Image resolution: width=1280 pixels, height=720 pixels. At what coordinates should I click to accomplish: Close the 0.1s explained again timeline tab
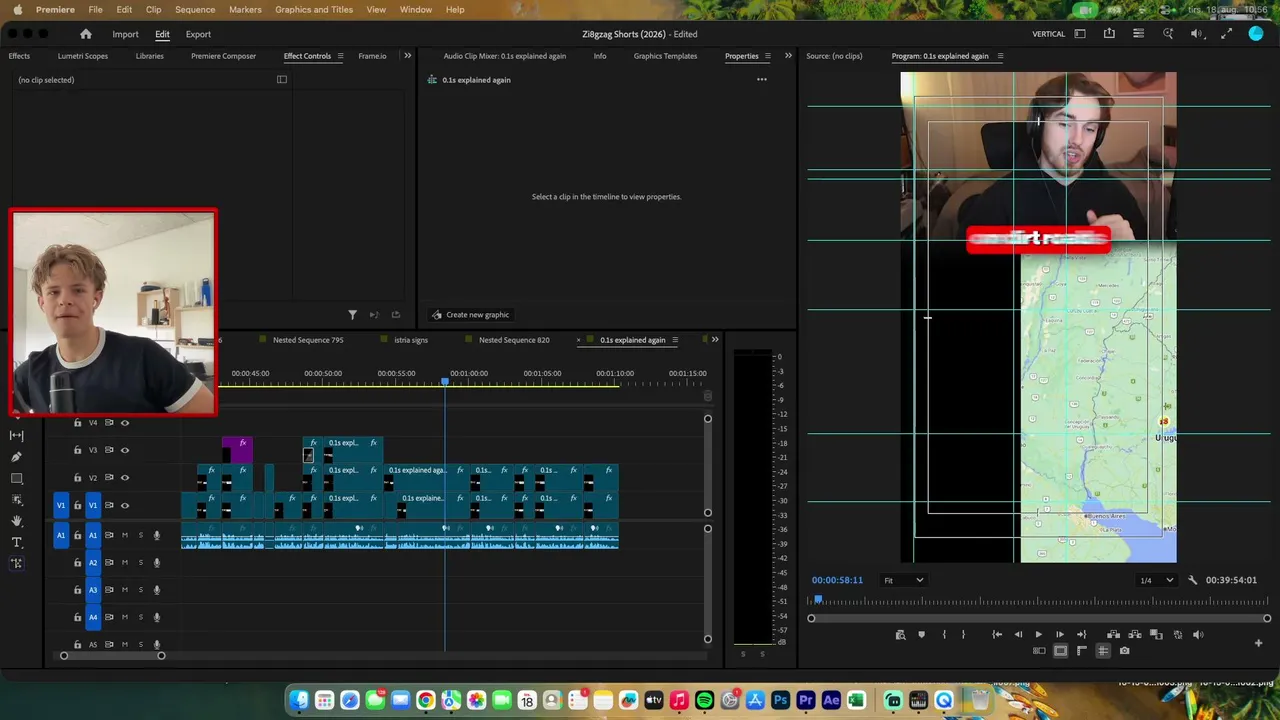tap(578, 340)
